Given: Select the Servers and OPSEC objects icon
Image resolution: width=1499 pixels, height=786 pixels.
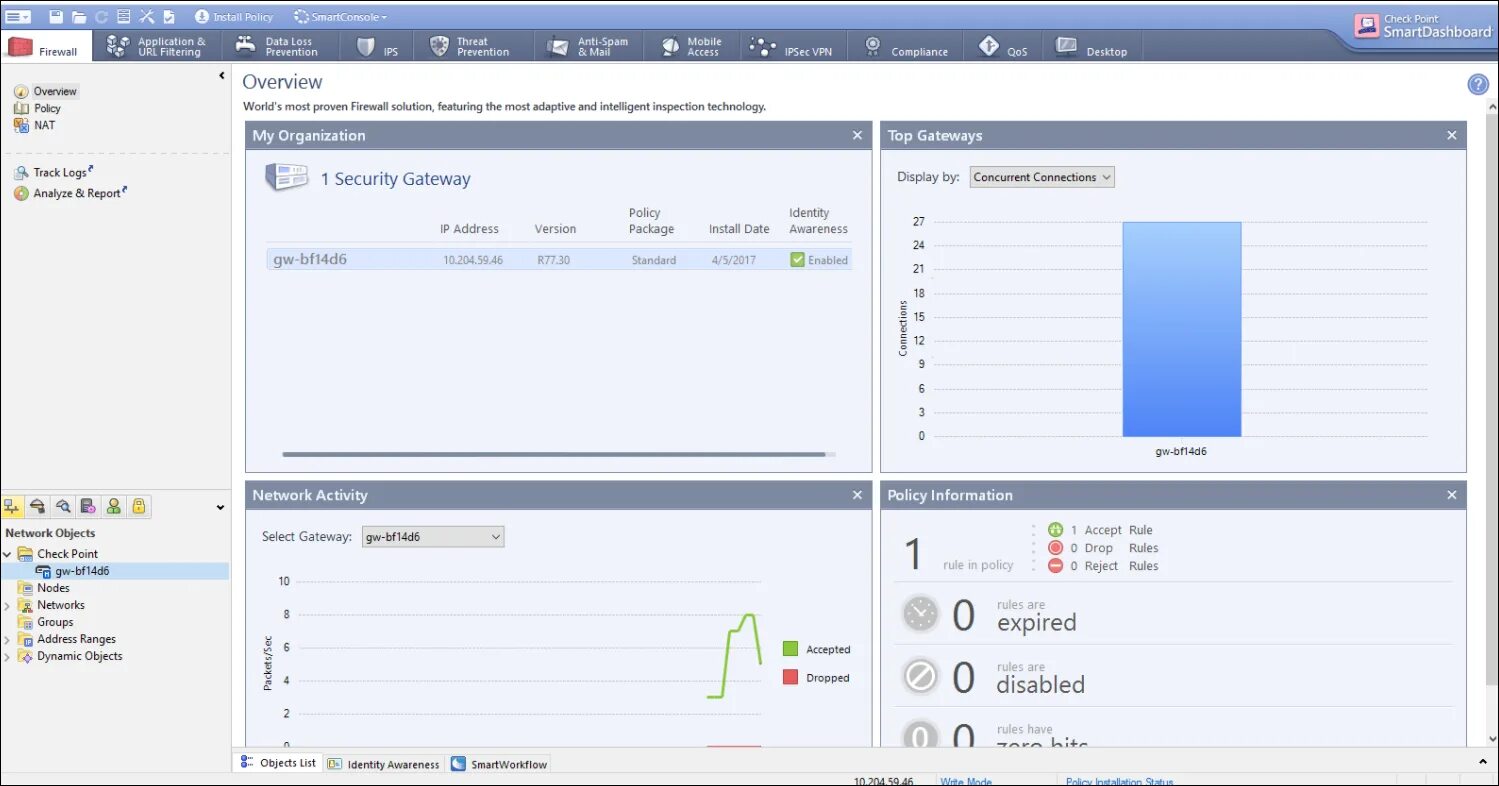Looking at the screenshot, I should coord(88,506).
